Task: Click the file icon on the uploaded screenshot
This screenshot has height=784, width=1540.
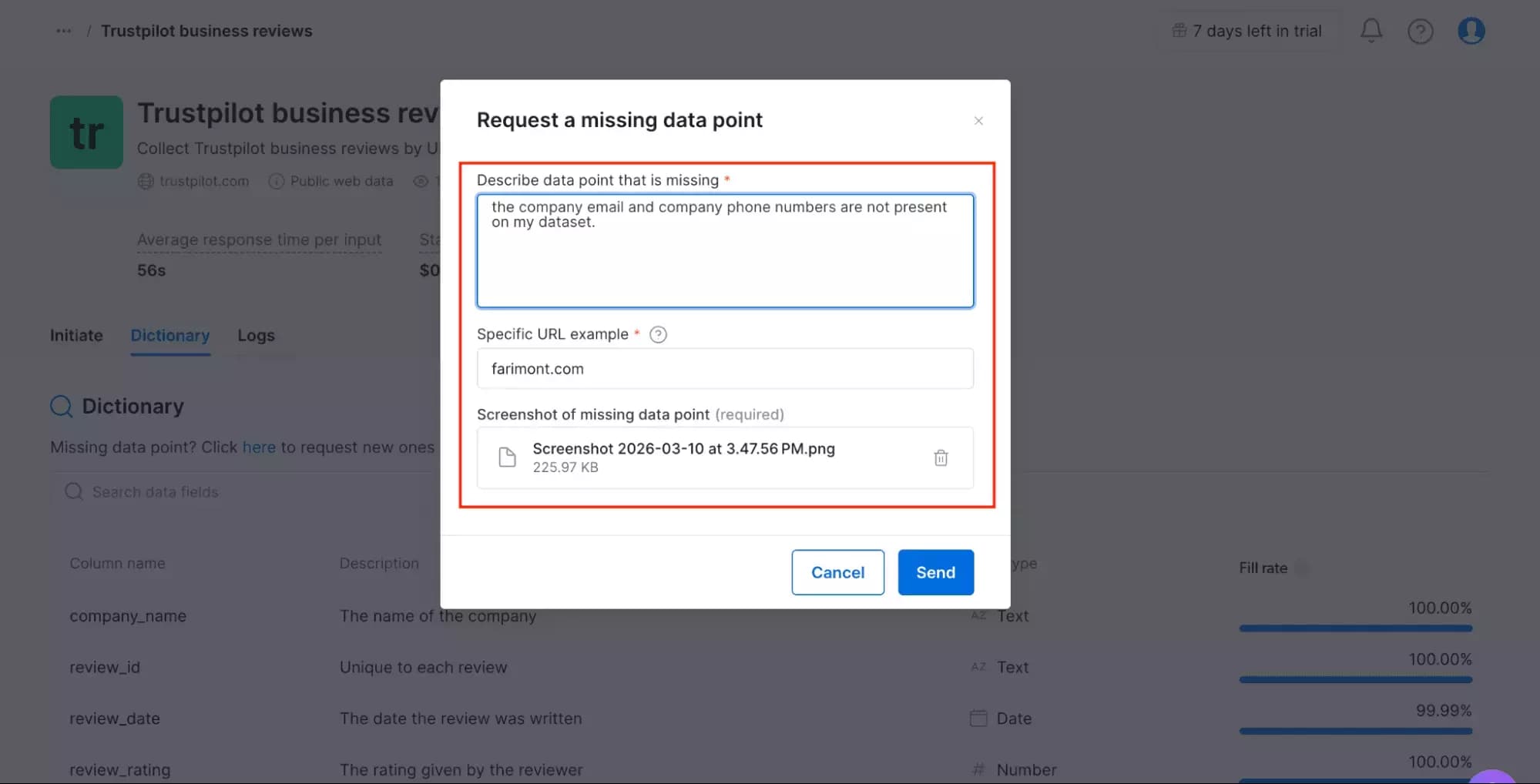Action: pyautogui.click(x=507, y=457)
